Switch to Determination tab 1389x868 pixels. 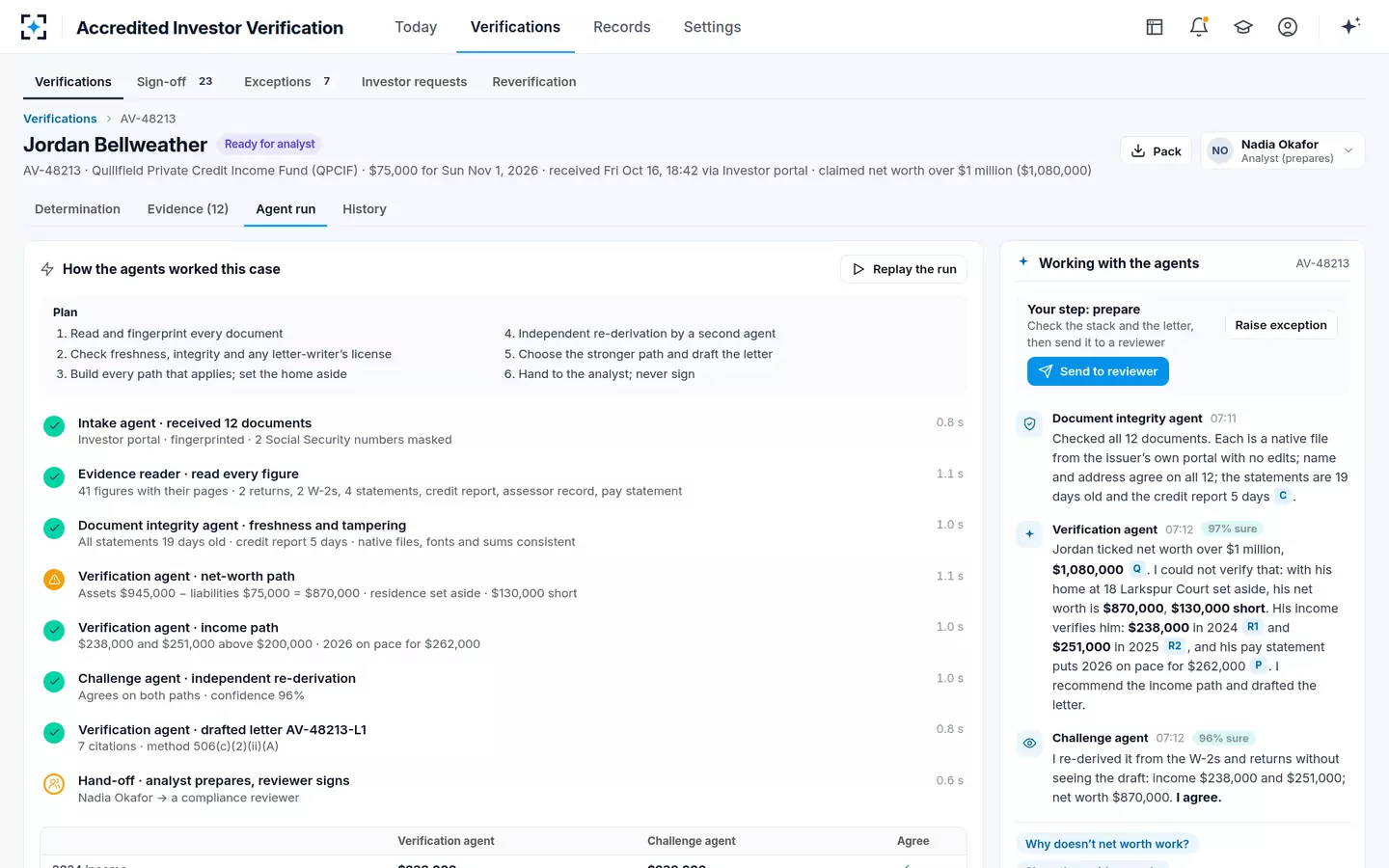(x=77, y=209)
